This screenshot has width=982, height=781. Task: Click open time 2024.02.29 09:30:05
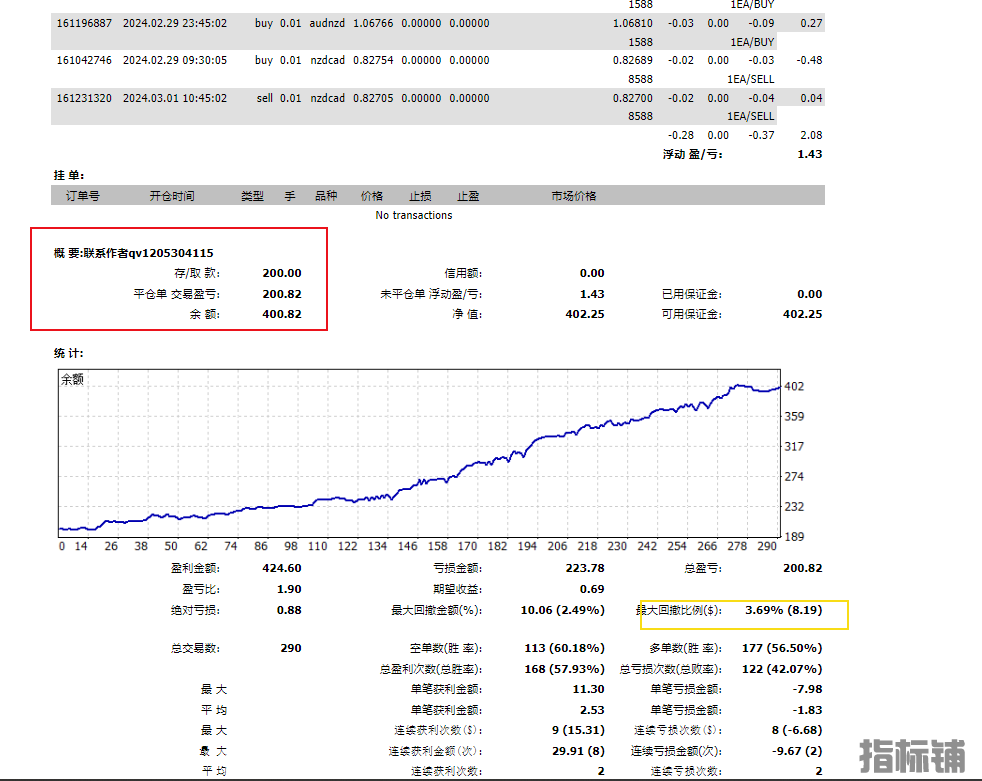[175, 60]
